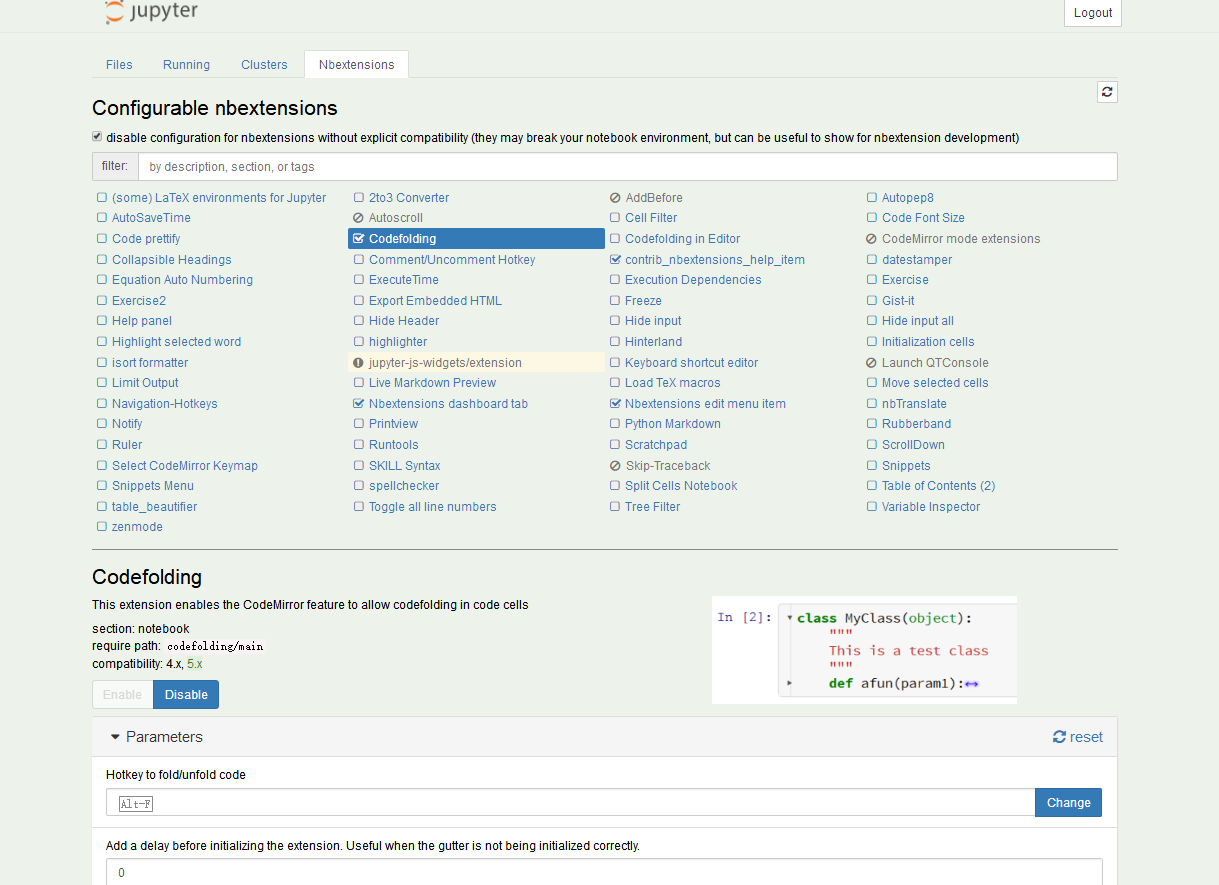The image size is (1219, 885).
Task: Click the forbidden icon beside AddBefore
Action: (615, 198)
